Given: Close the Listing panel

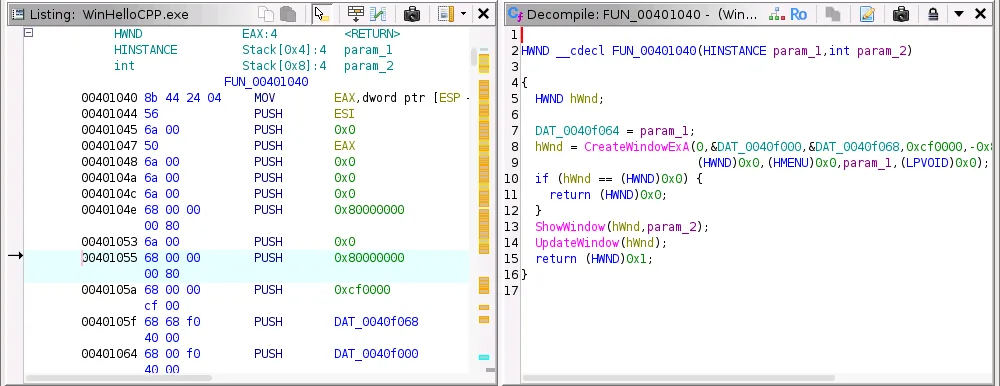Looking at the screenshot, I should tap(483, 13).
